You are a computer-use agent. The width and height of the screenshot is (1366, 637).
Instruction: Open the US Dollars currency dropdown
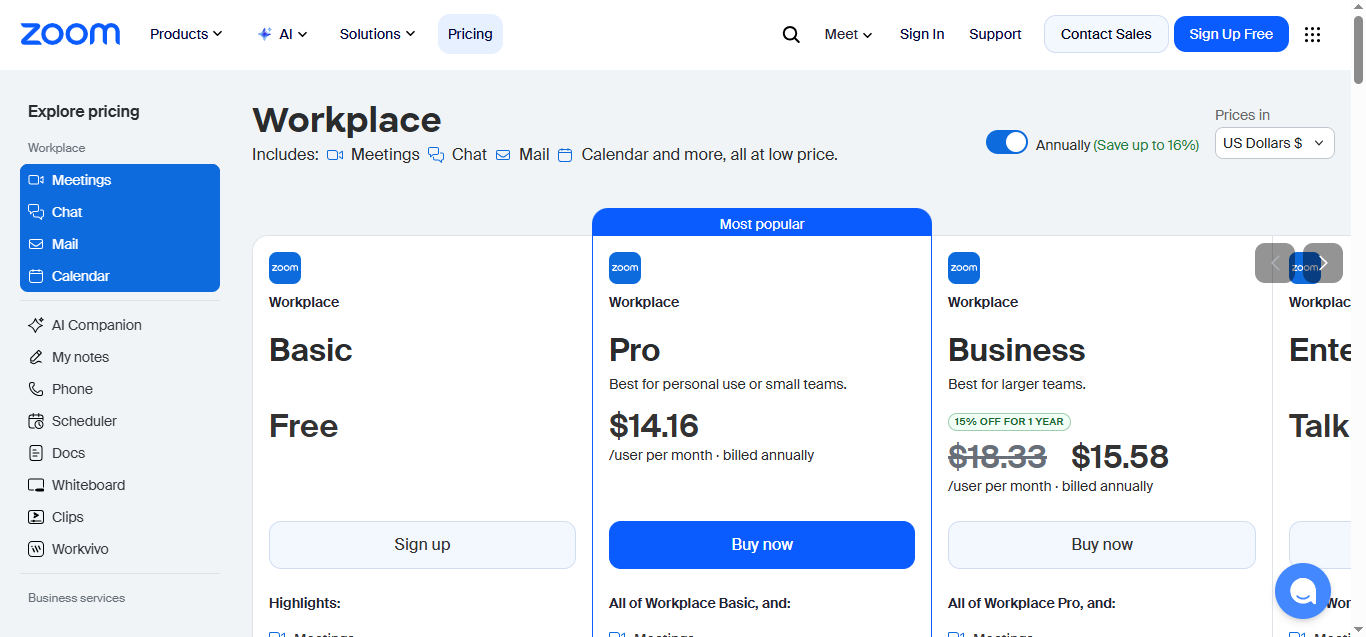coord(1275,143)
